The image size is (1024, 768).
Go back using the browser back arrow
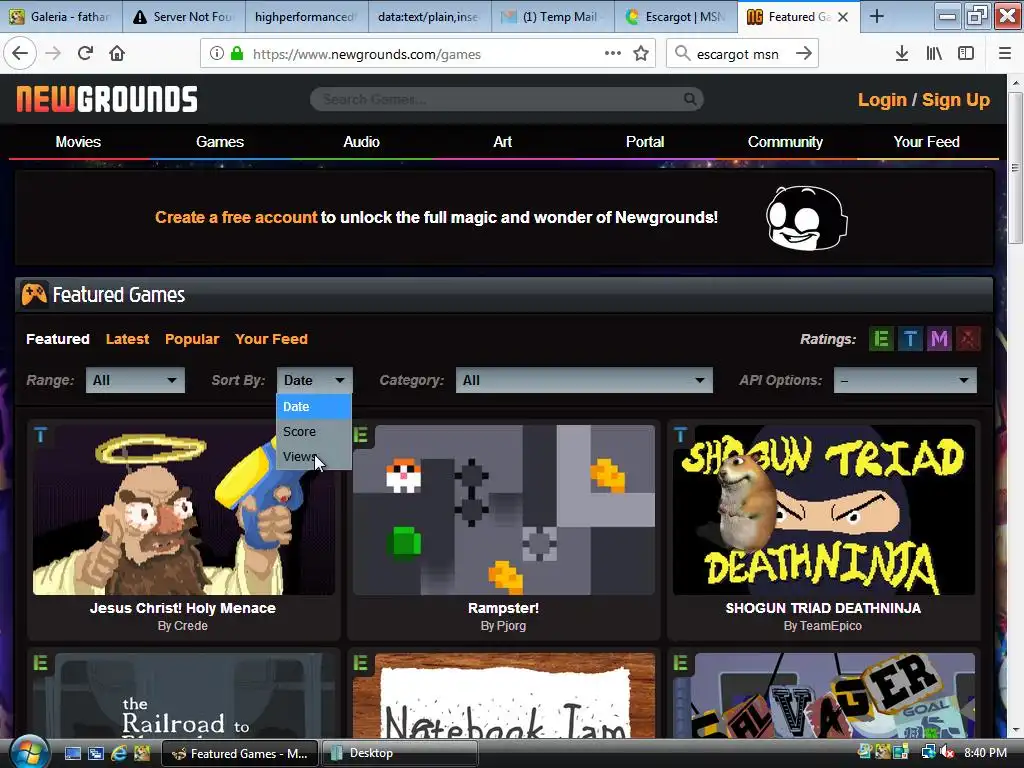(x=20, y=54)
